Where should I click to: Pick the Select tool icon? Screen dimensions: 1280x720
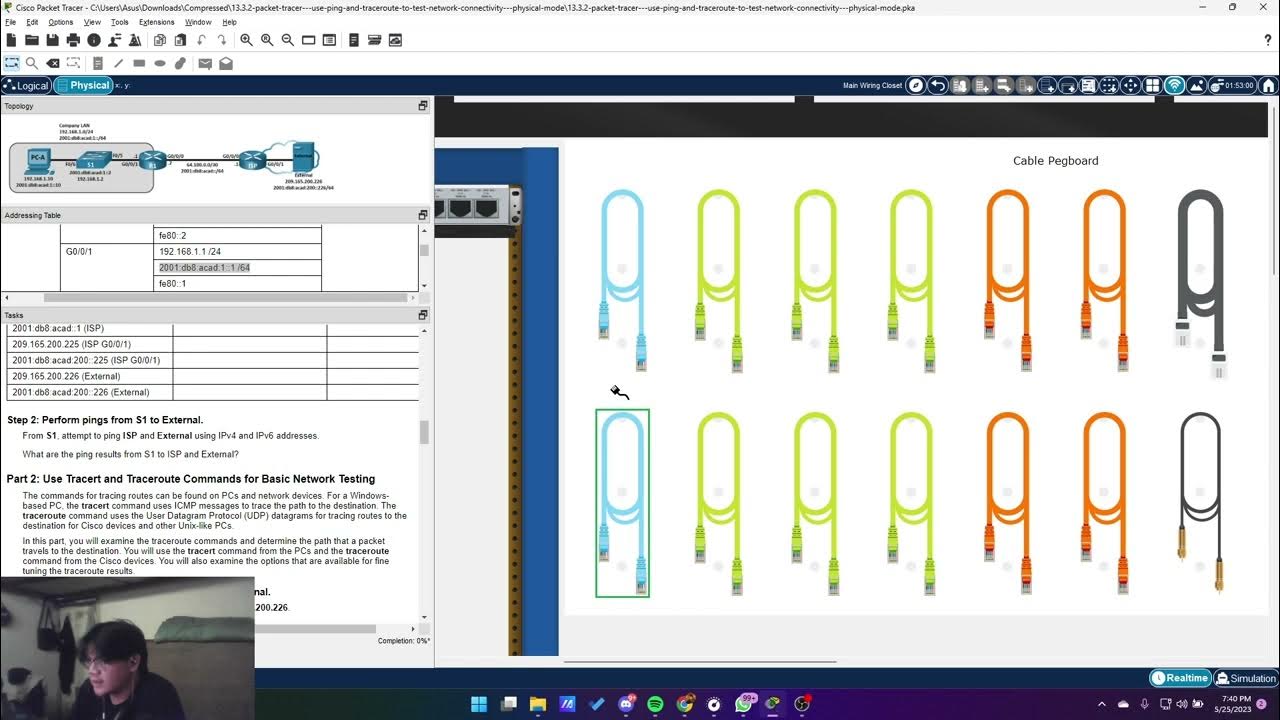click(11, 63)
